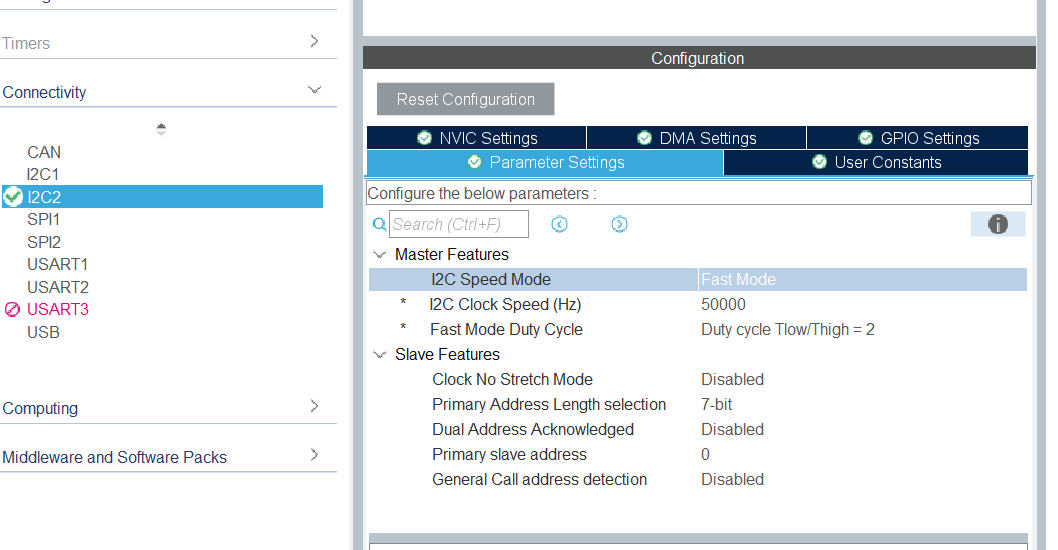The image size is (1058, 550).
Task: Select CAN in the connectivity list
Action: tap(44, 153)
